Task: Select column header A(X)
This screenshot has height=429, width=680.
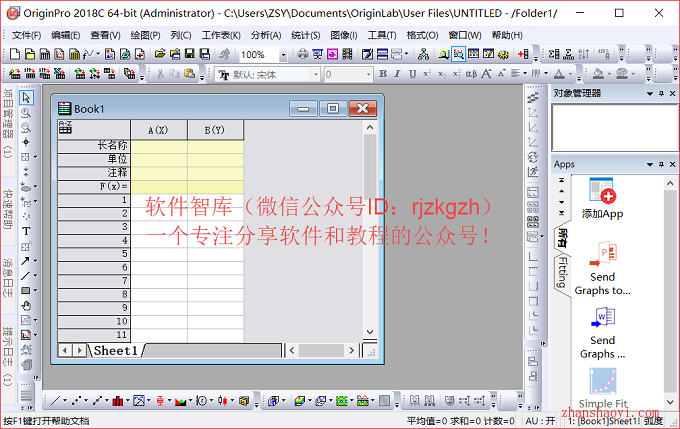Action: tap(159, 130)
